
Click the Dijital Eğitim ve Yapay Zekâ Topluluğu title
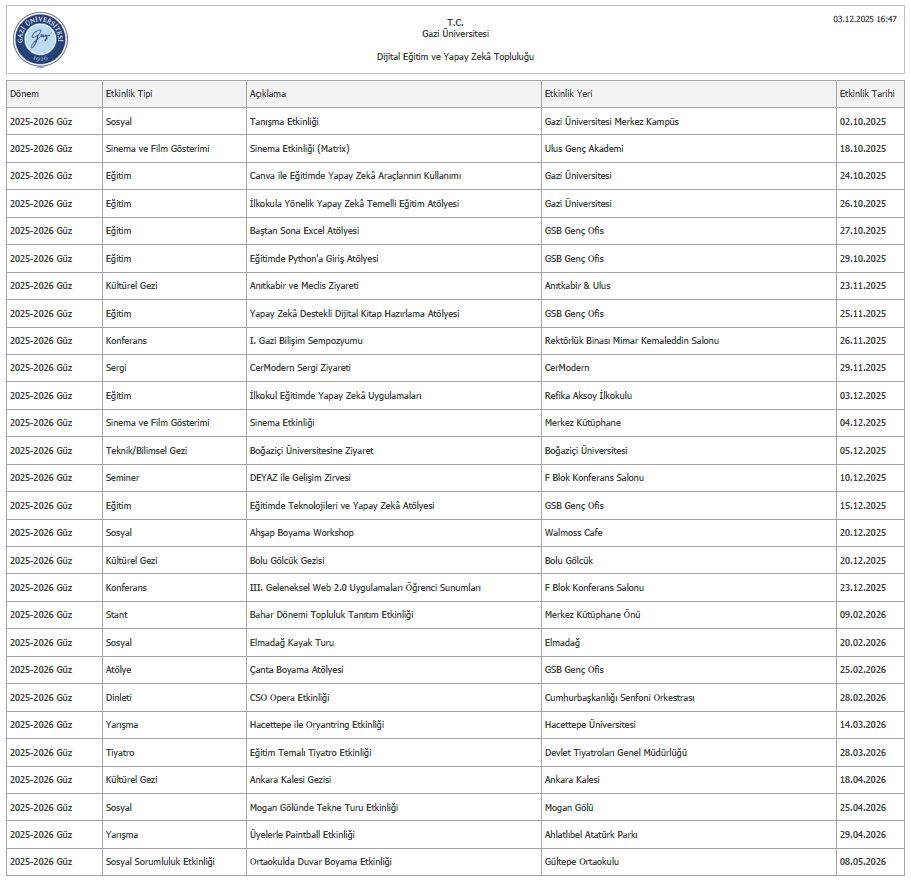click(455, 57)
